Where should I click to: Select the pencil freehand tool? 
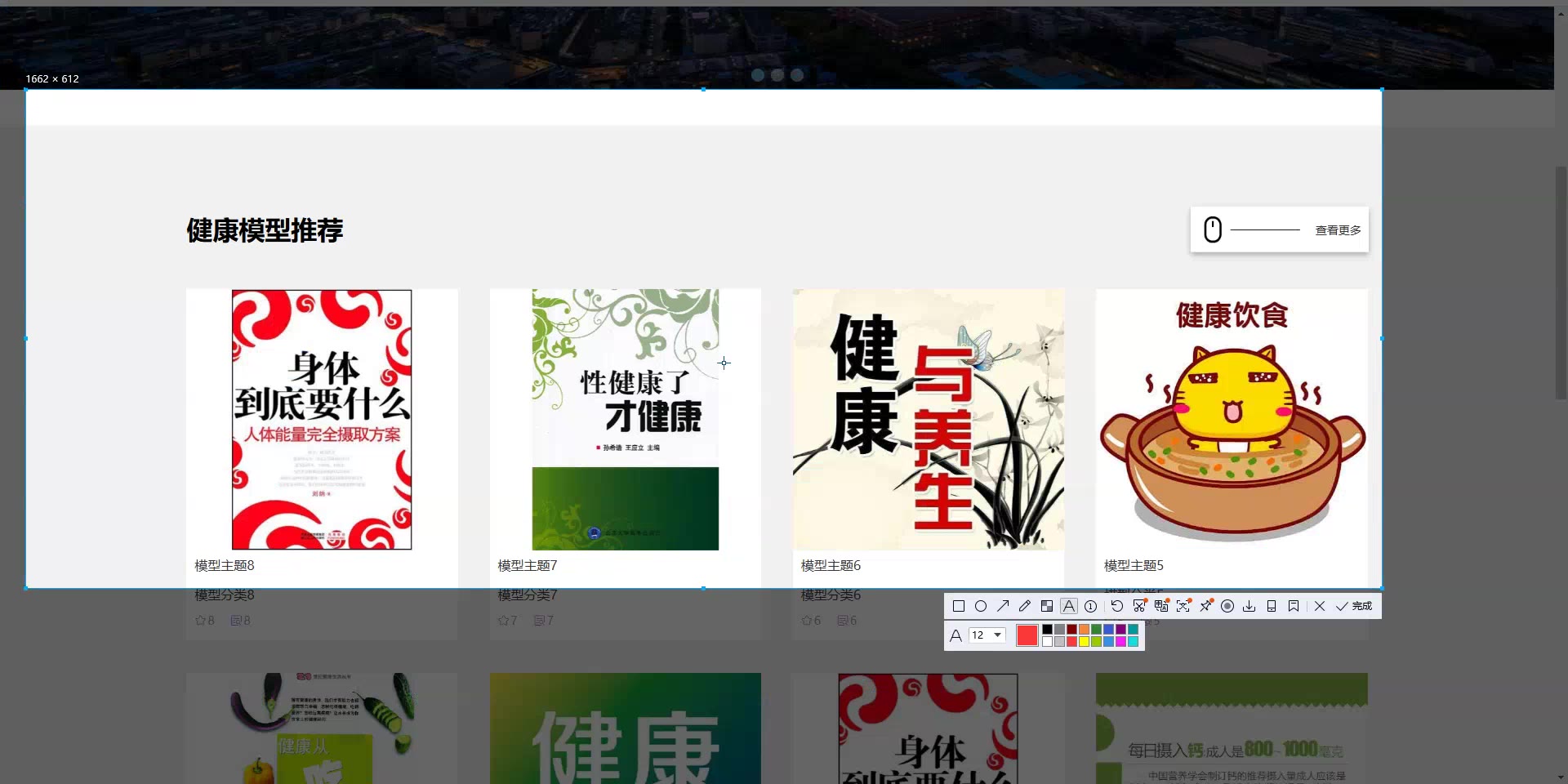pos(1025,606)
